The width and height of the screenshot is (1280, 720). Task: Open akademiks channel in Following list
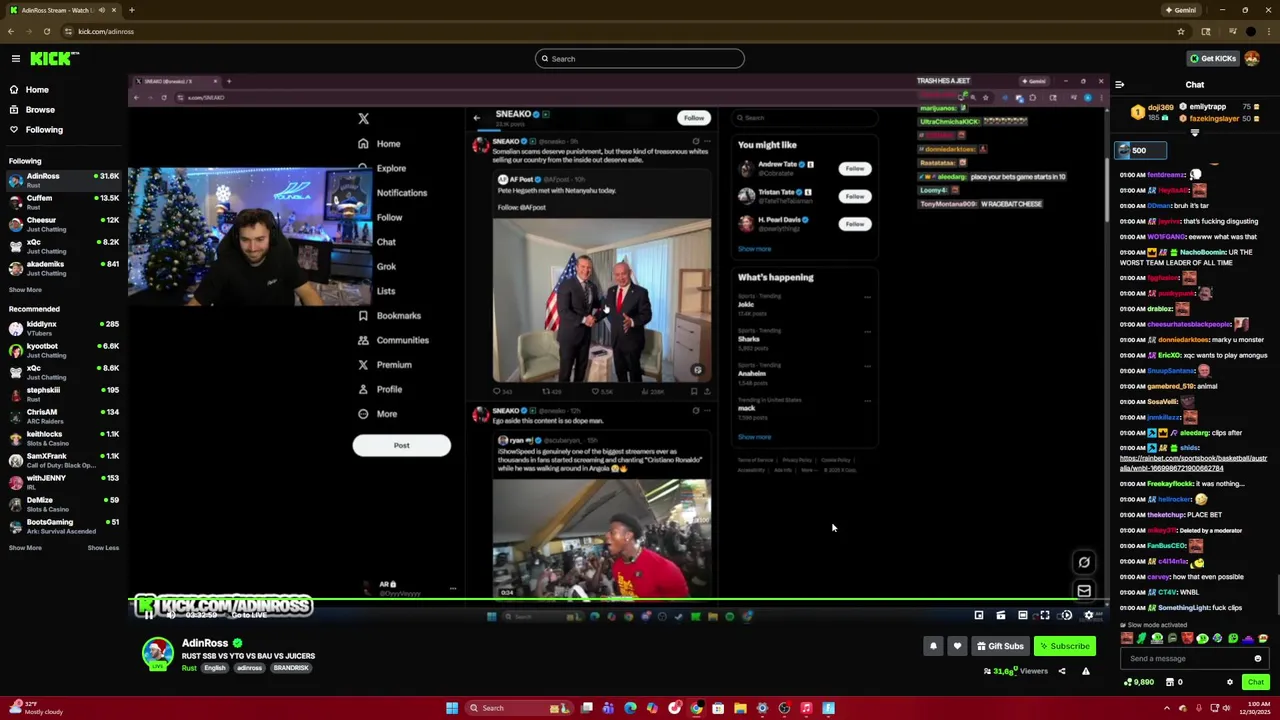pos(62,268)
